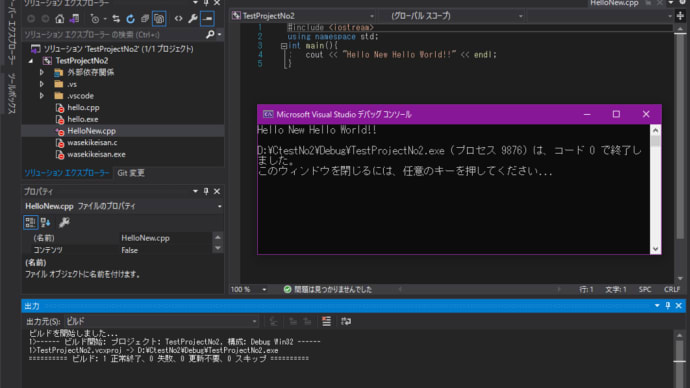The width and height of the screenshot is (690, 388).
Task: Click the Home icon in Solution Explorer toolbar
Action: [x=59, y=19]
